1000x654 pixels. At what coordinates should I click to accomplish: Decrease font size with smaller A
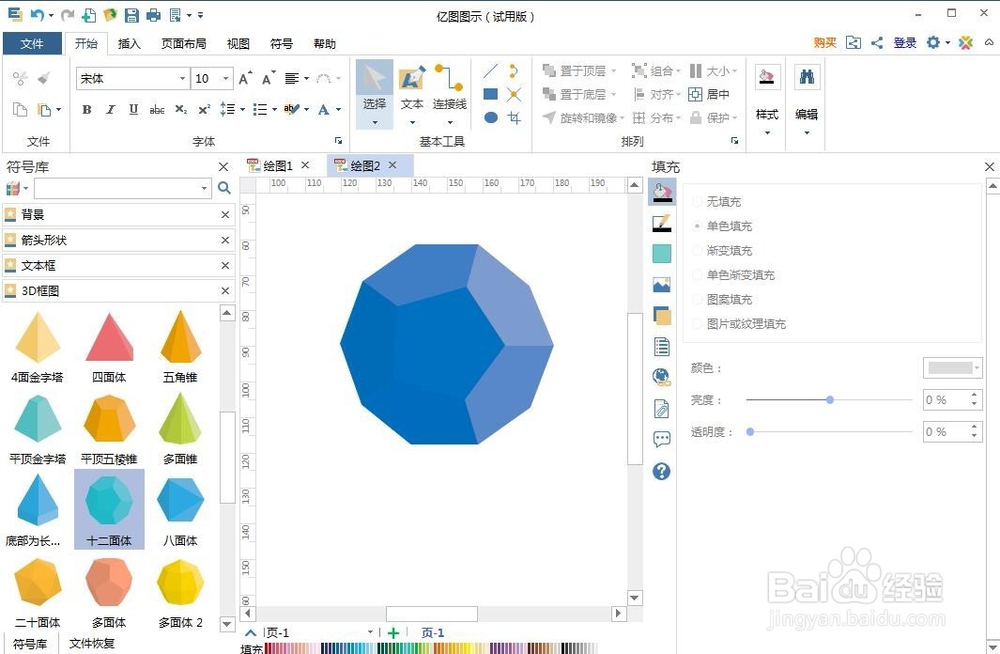coord(268,78)
